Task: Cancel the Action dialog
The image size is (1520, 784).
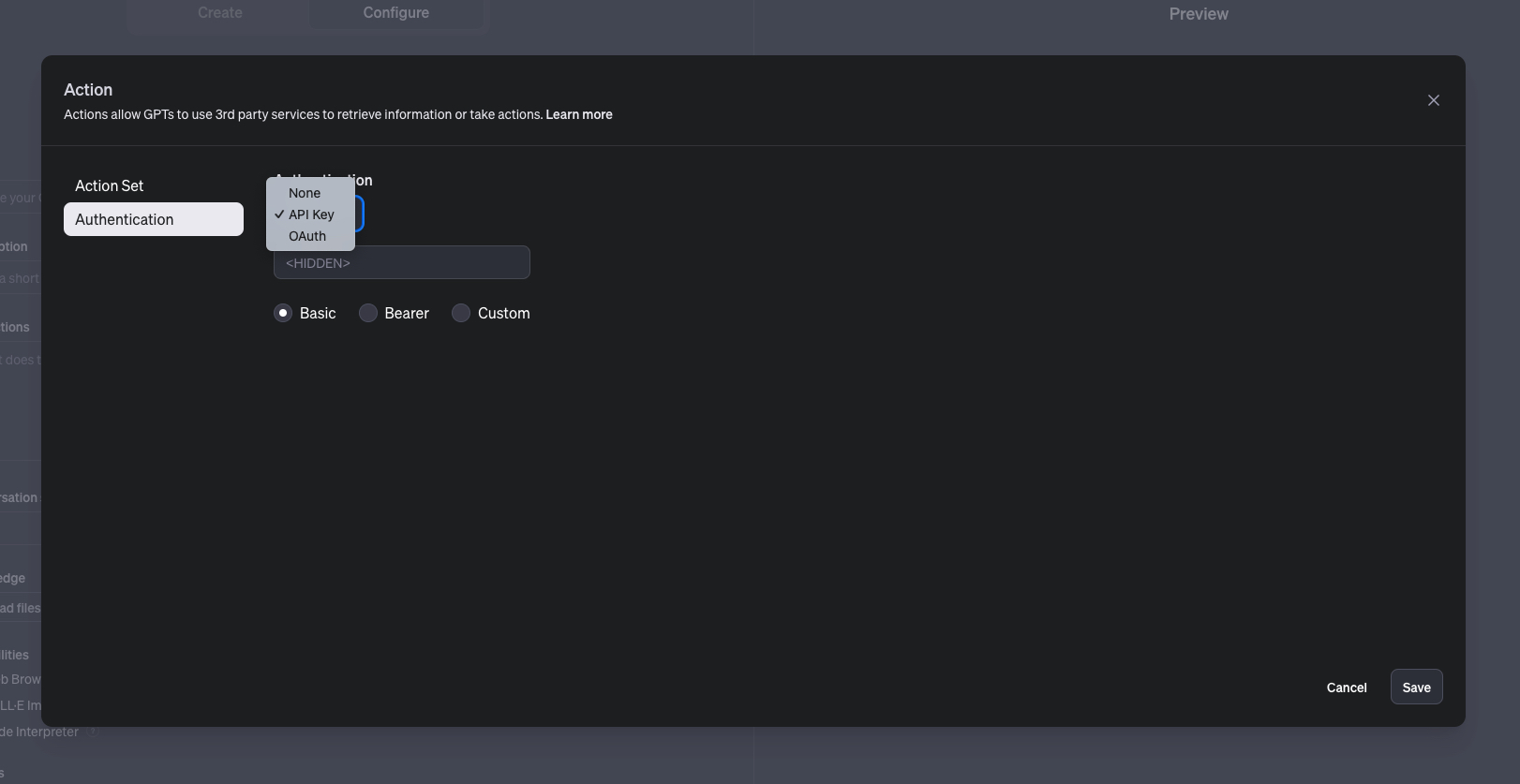Action: coord(1347,688)
